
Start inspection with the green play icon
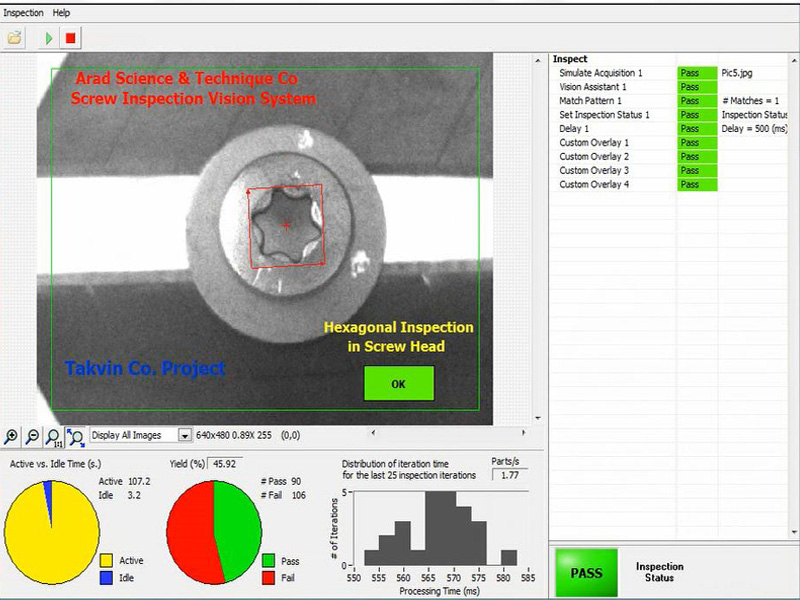tap(48, 38)
